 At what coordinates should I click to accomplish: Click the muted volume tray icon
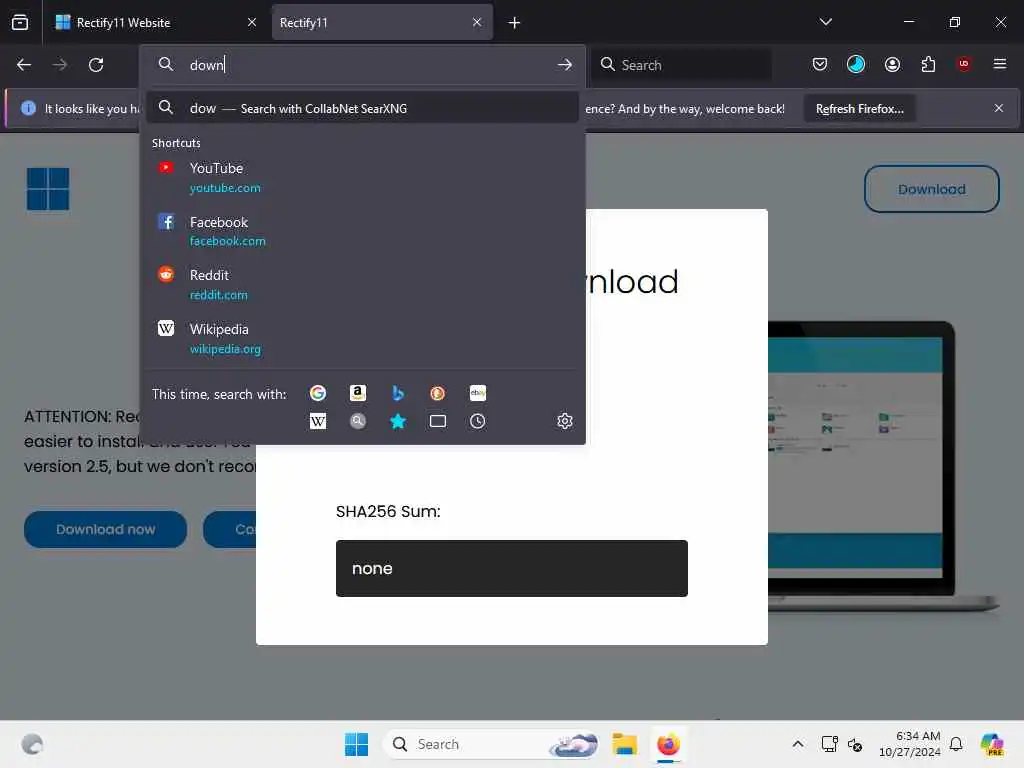click(x=854, y=744)
